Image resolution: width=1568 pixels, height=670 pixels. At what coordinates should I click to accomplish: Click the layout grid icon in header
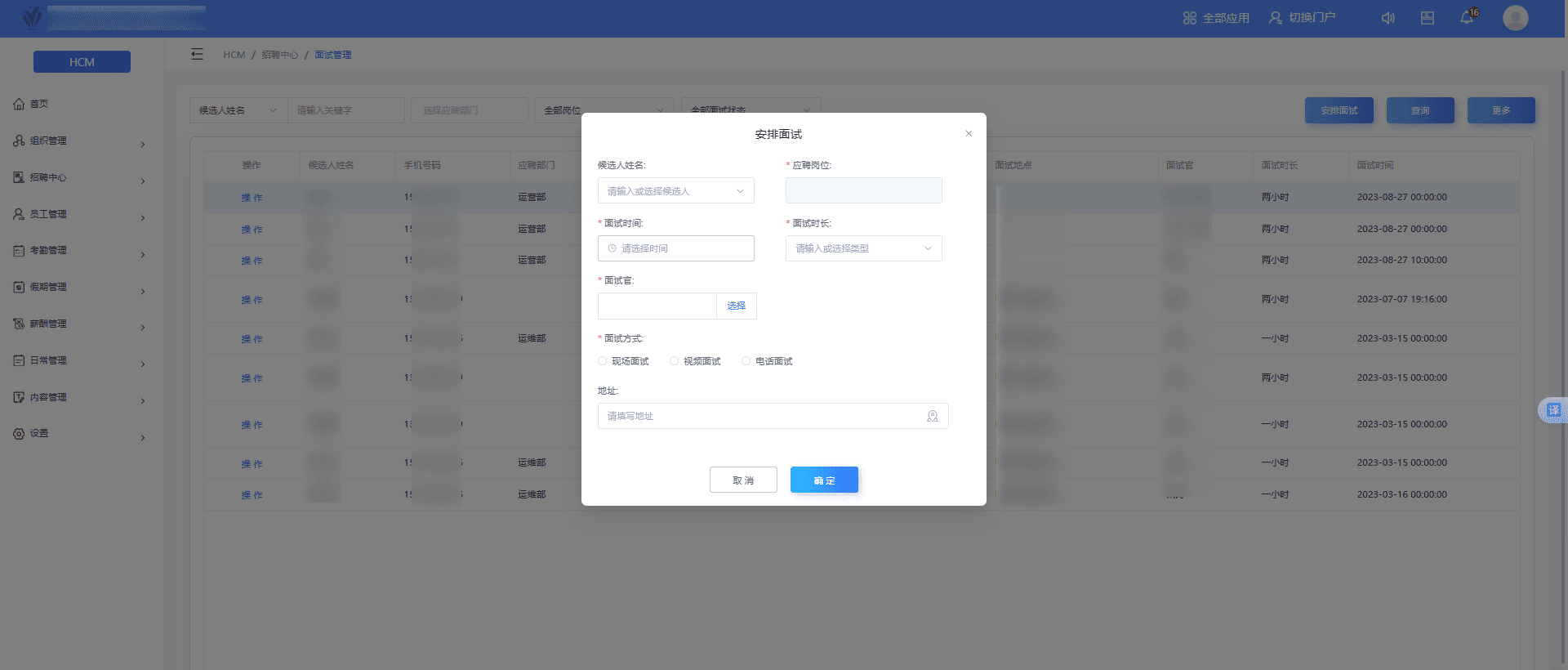coord(1428,18)
